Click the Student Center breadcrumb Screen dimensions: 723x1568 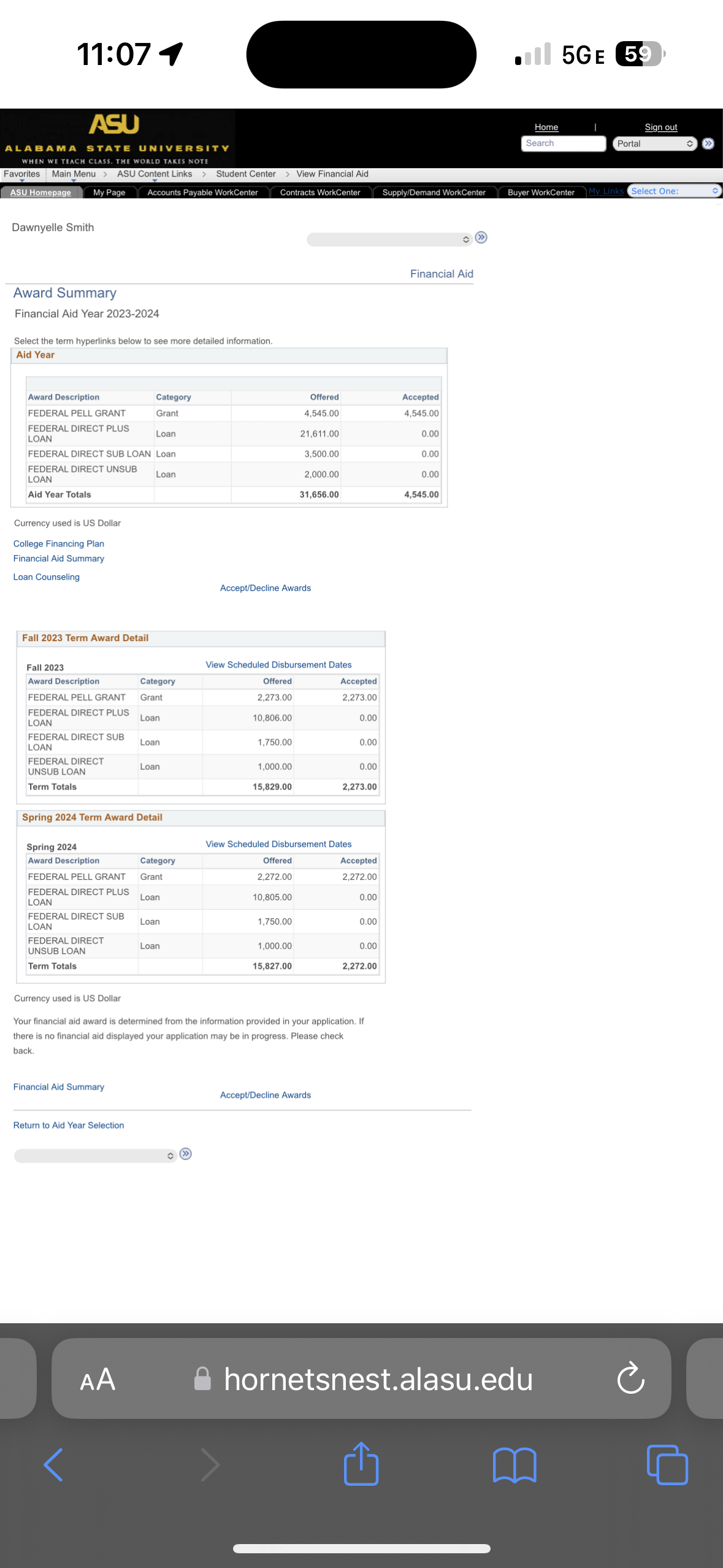[246, 174]
